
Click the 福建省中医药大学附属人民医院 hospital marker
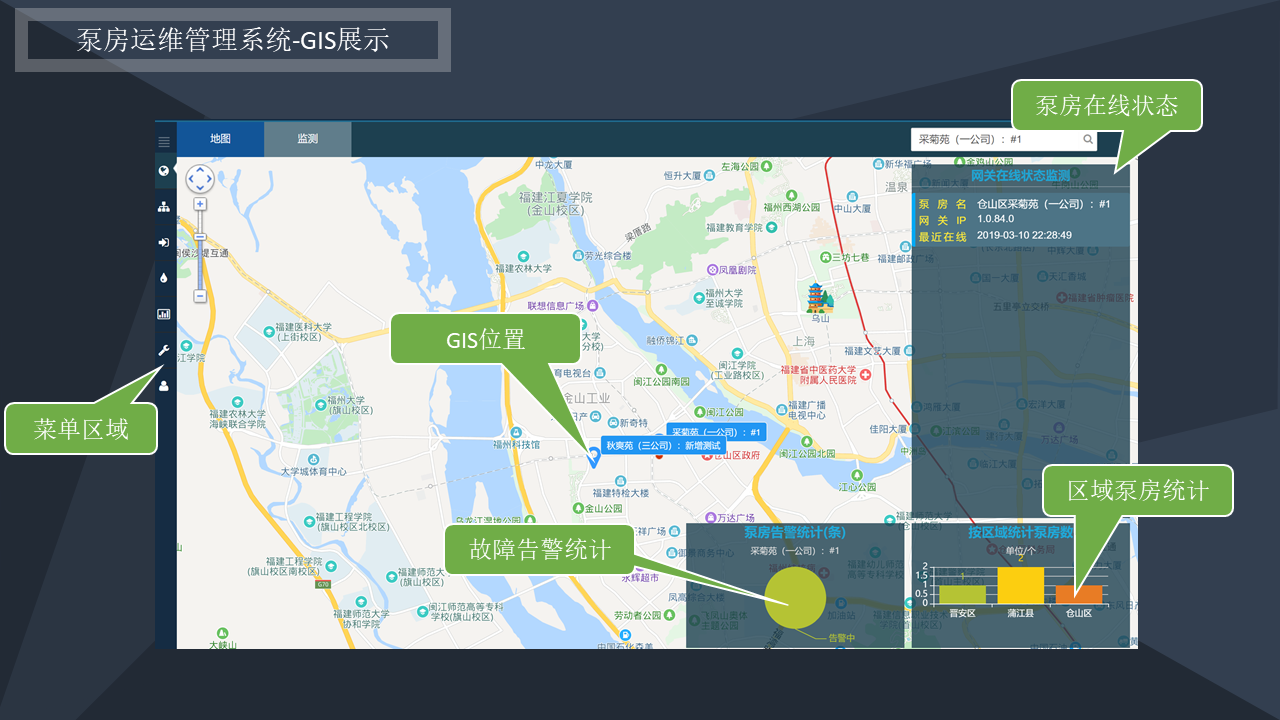coord(865,374)
